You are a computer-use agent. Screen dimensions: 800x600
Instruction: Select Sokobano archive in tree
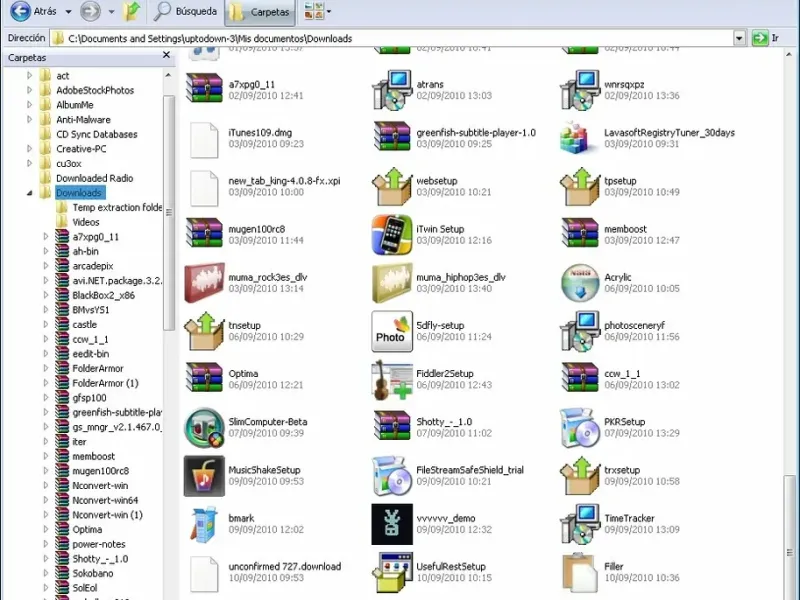pyautogui.click(x=92, y=573)
